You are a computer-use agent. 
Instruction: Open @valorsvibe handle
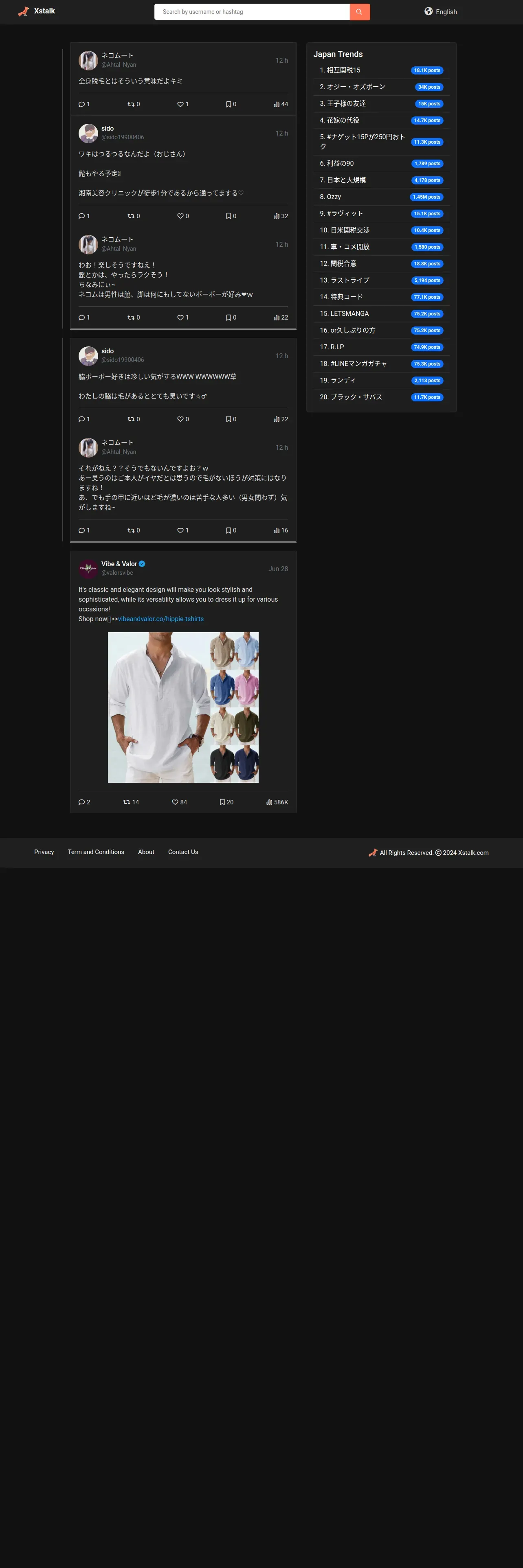click(x=117, y=573)
